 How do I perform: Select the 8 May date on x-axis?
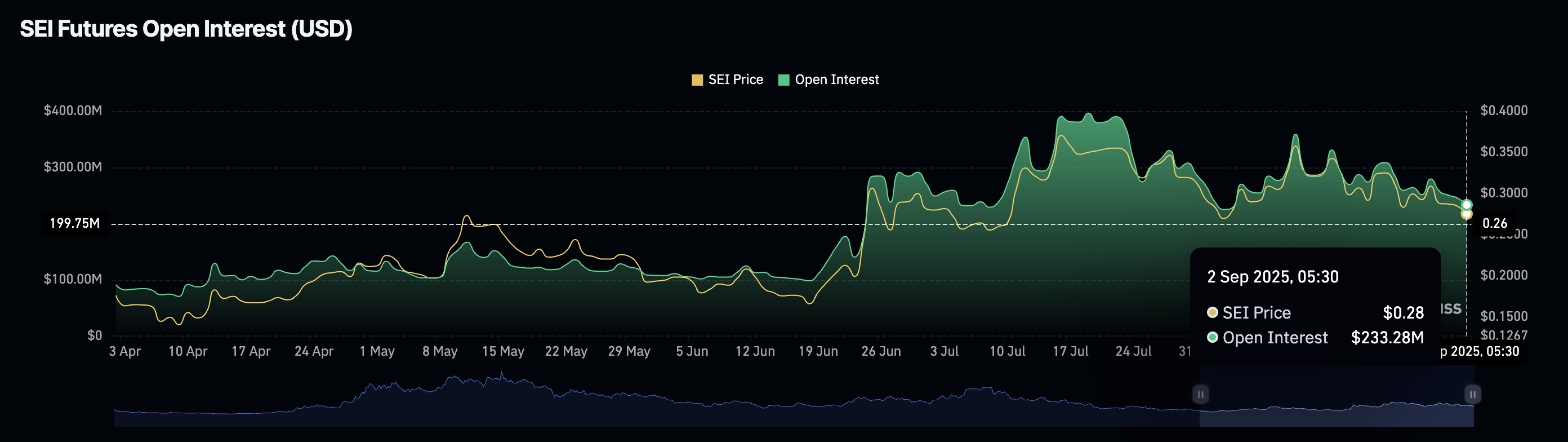(x=439, y=352)
